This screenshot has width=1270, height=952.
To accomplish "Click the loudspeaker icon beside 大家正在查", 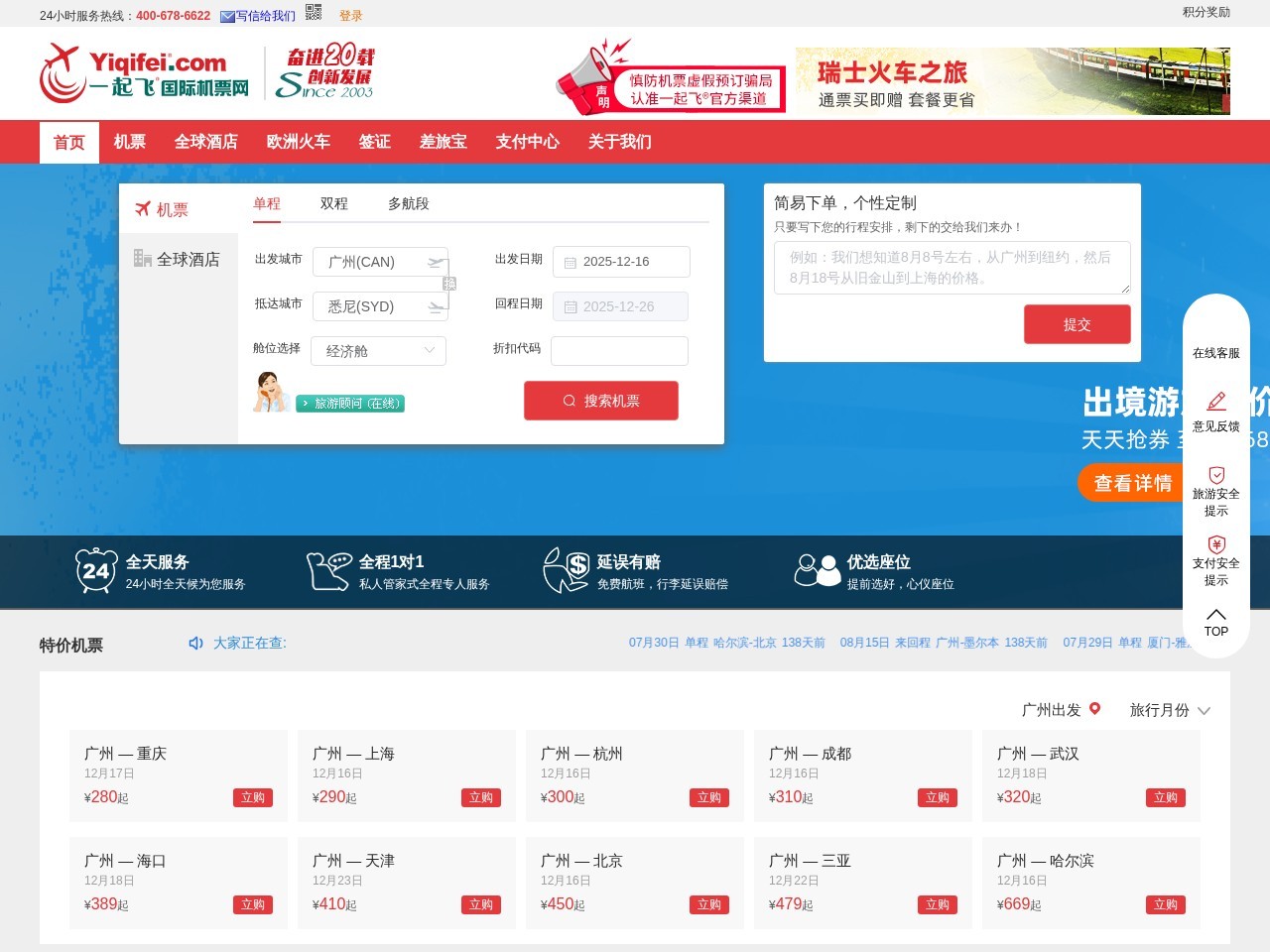I will (195, 643).
